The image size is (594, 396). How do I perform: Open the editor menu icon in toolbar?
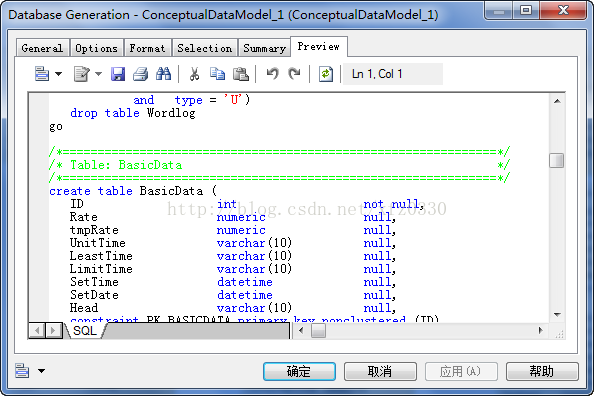tap(42, 74)
